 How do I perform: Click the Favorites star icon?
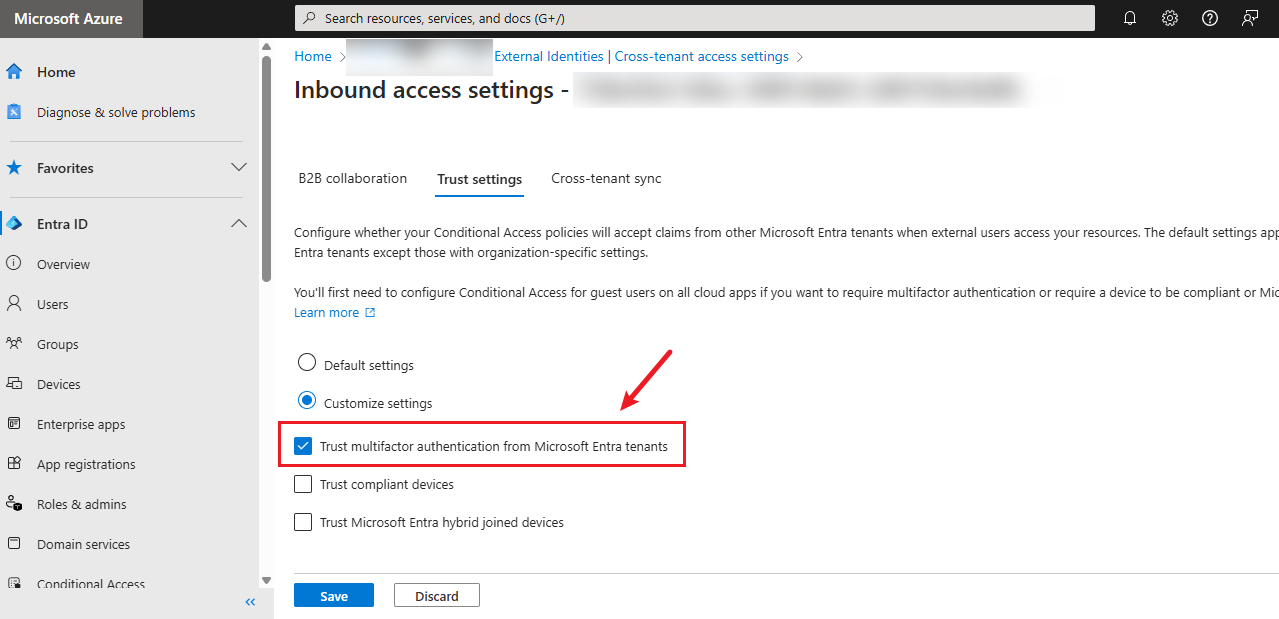(x=14, y=168)
